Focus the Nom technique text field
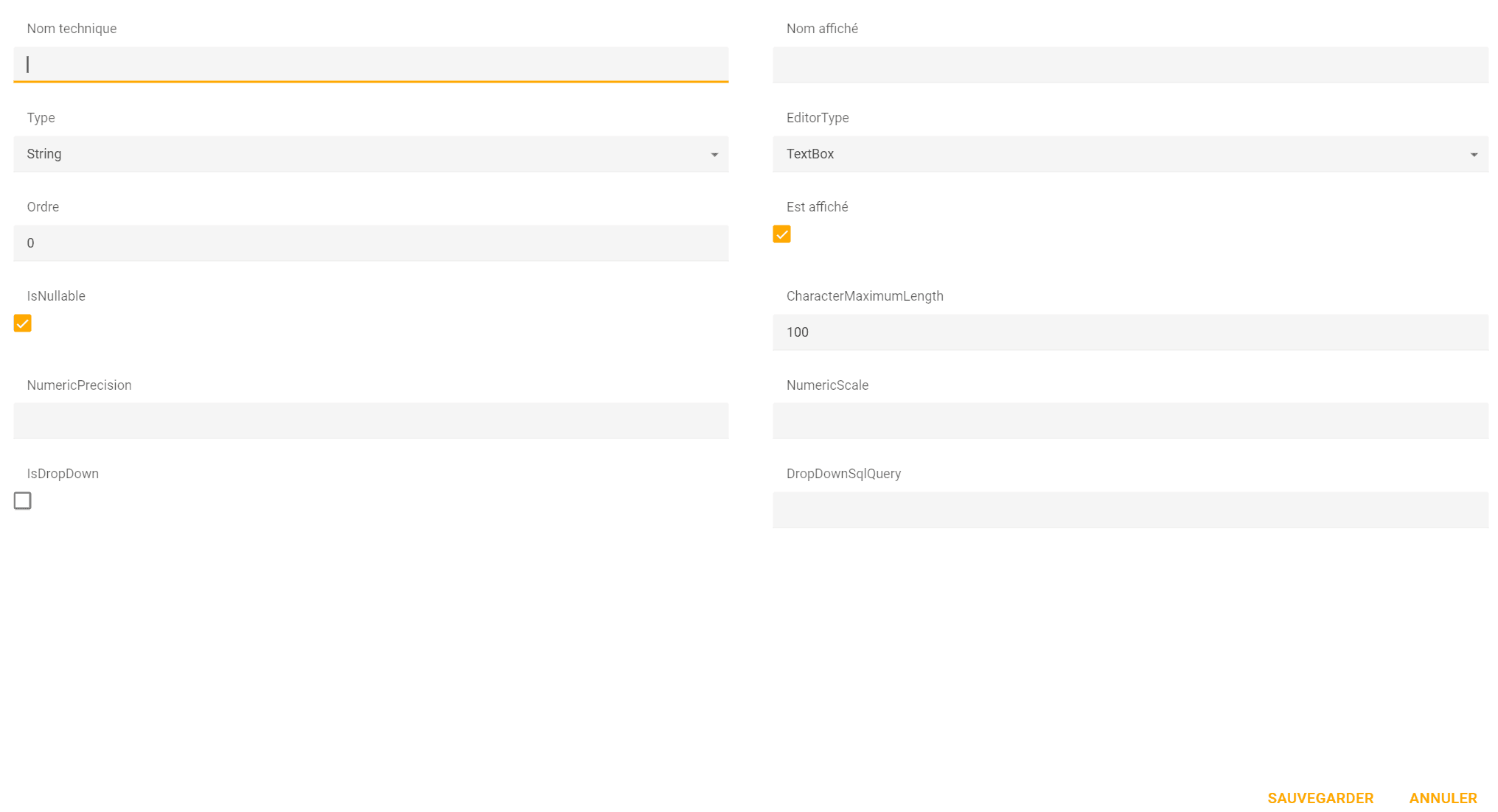The image size is (1498, 812). (x=371, y=65)
